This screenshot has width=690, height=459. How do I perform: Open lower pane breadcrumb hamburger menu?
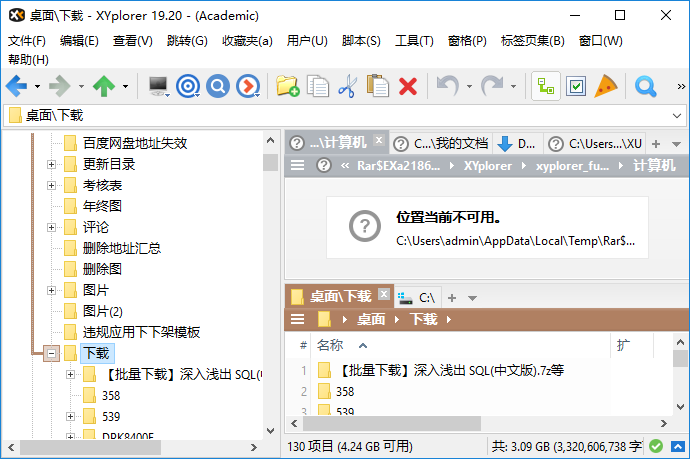297,319
